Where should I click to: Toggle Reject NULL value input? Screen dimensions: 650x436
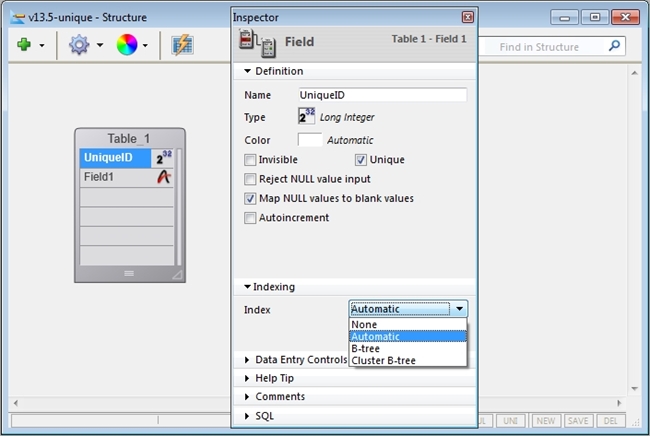tap(250, 179)
